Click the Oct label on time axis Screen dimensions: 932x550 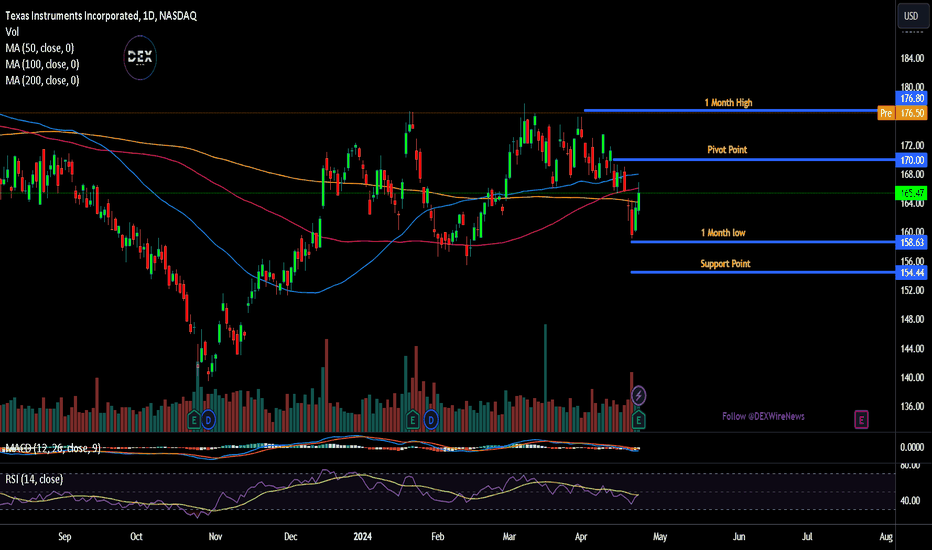tap(136, 536)
